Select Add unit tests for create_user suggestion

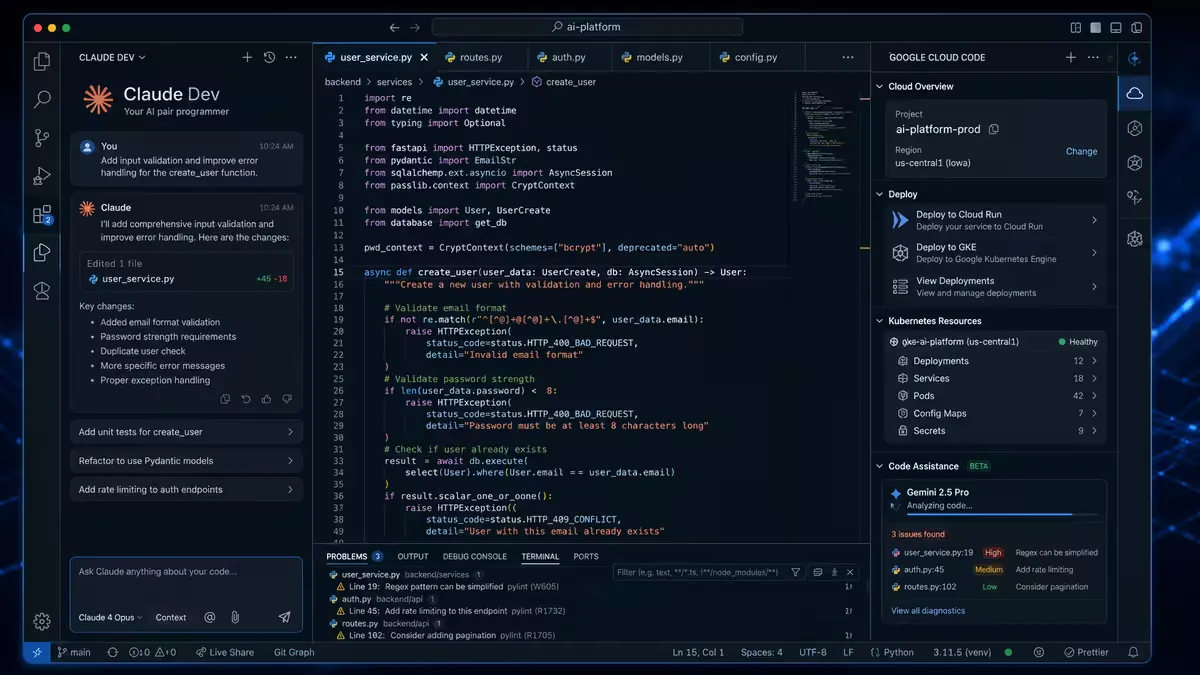(187, 432)
